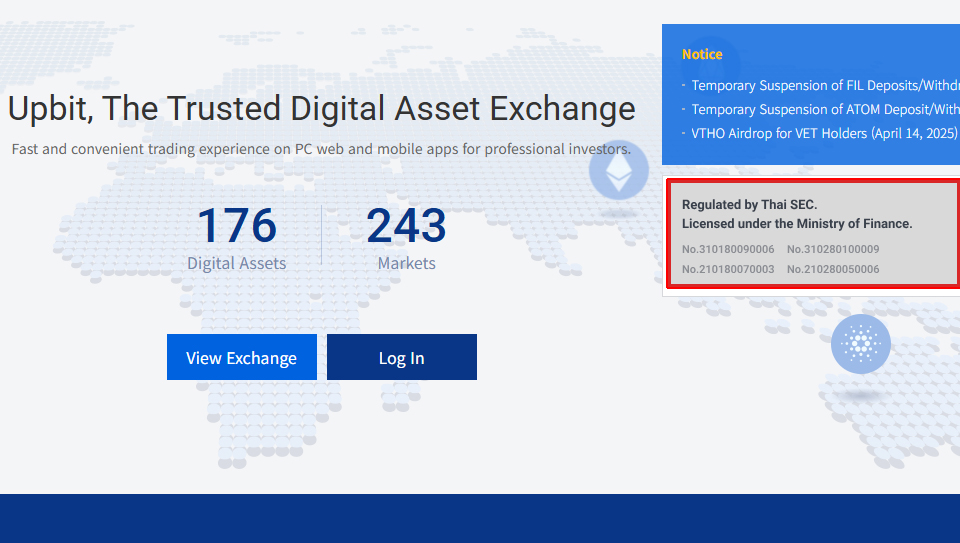Select the 176 Digital Assets figure
Screen dimensions: 960x543
point(237,237)
